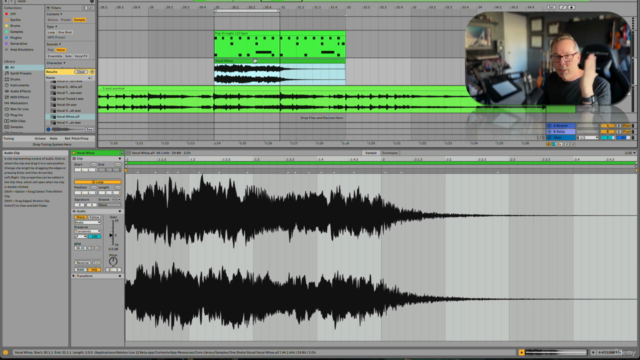
Task: Open the Main track output dropdown
Action: point(589,138)
